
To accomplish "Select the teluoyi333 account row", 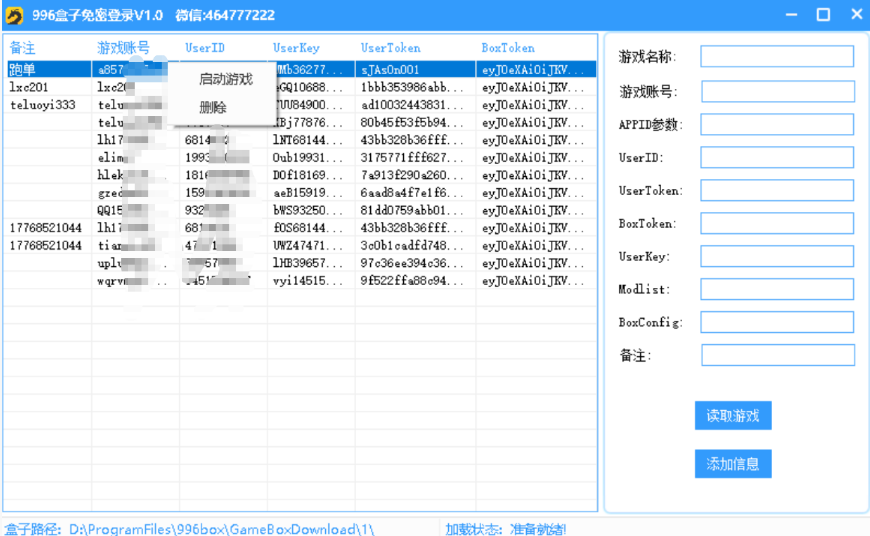I will [42, 106].
